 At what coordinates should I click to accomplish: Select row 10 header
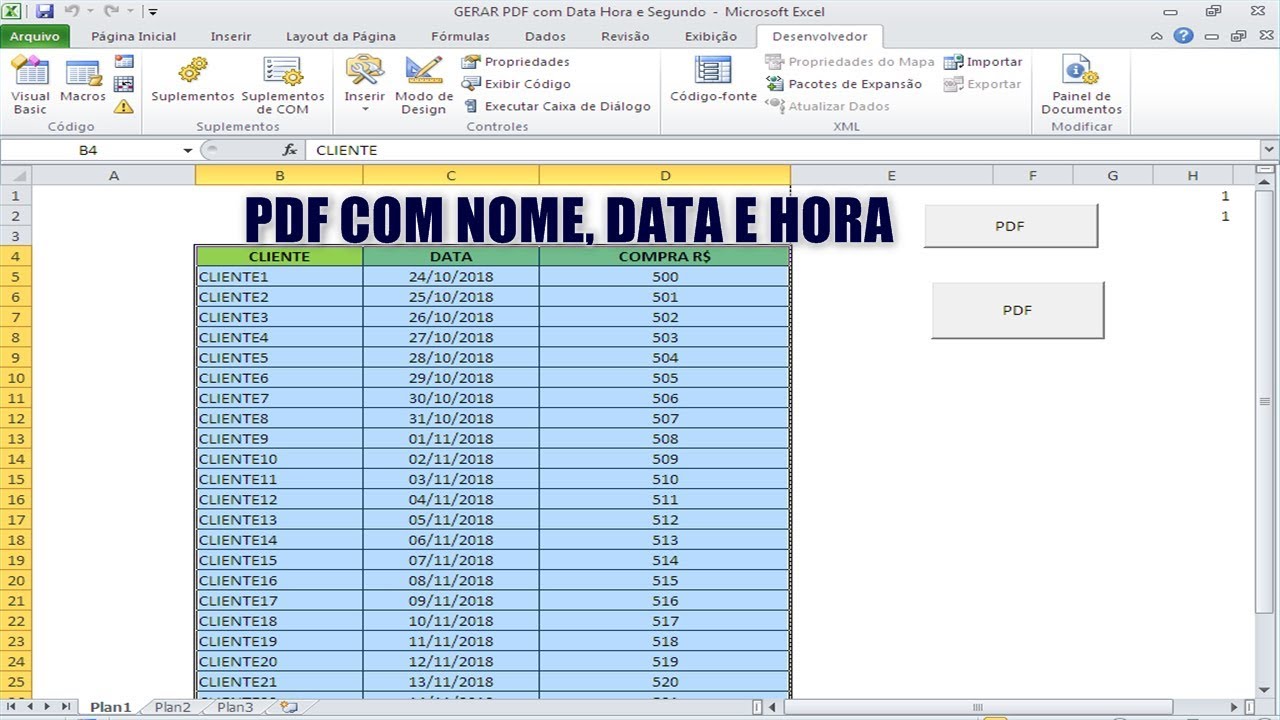pyautogui.click(x=16, y=378)
